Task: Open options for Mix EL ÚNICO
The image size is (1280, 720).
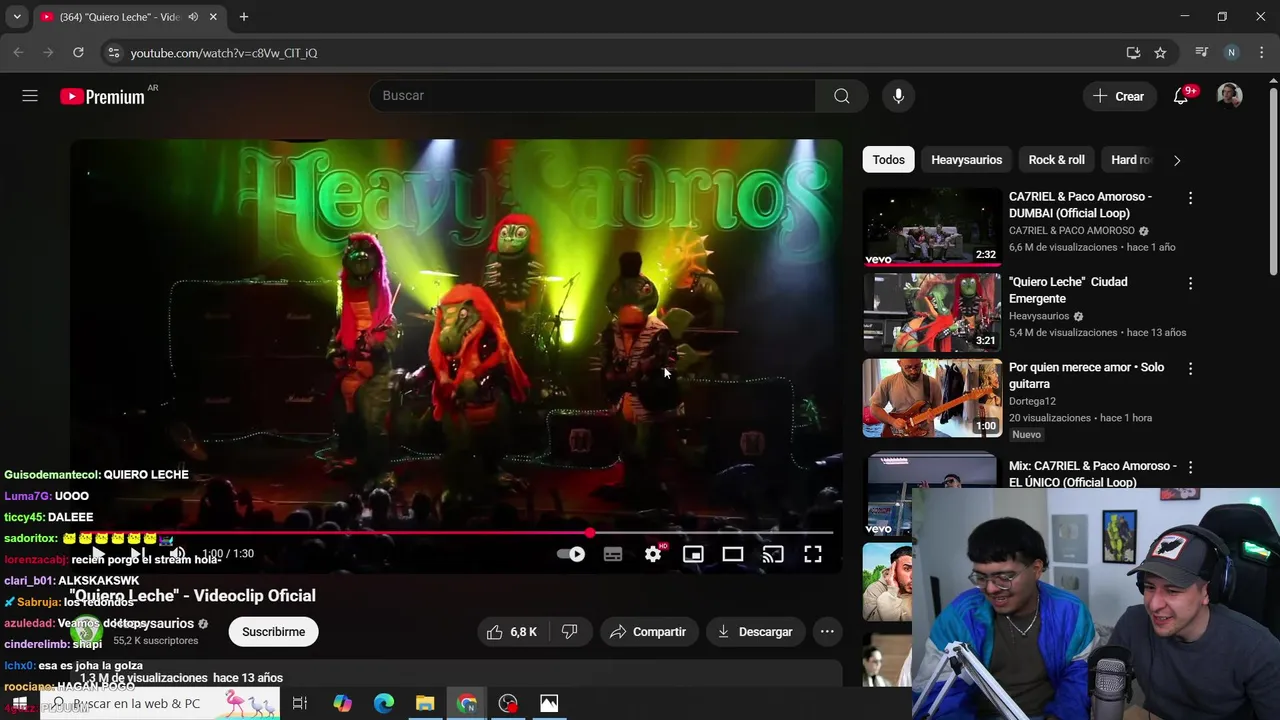Action: tap(1190, 467)
